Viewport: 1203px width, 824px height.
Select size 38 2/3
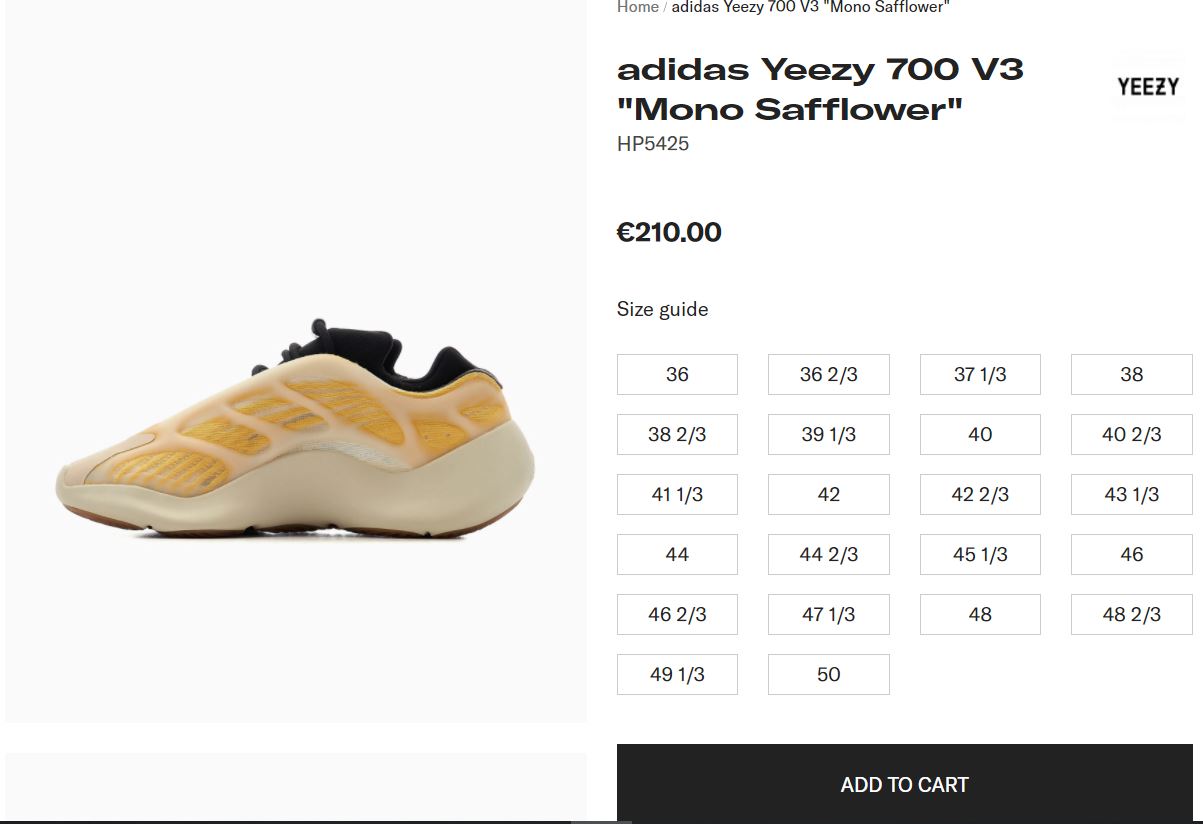677,434
